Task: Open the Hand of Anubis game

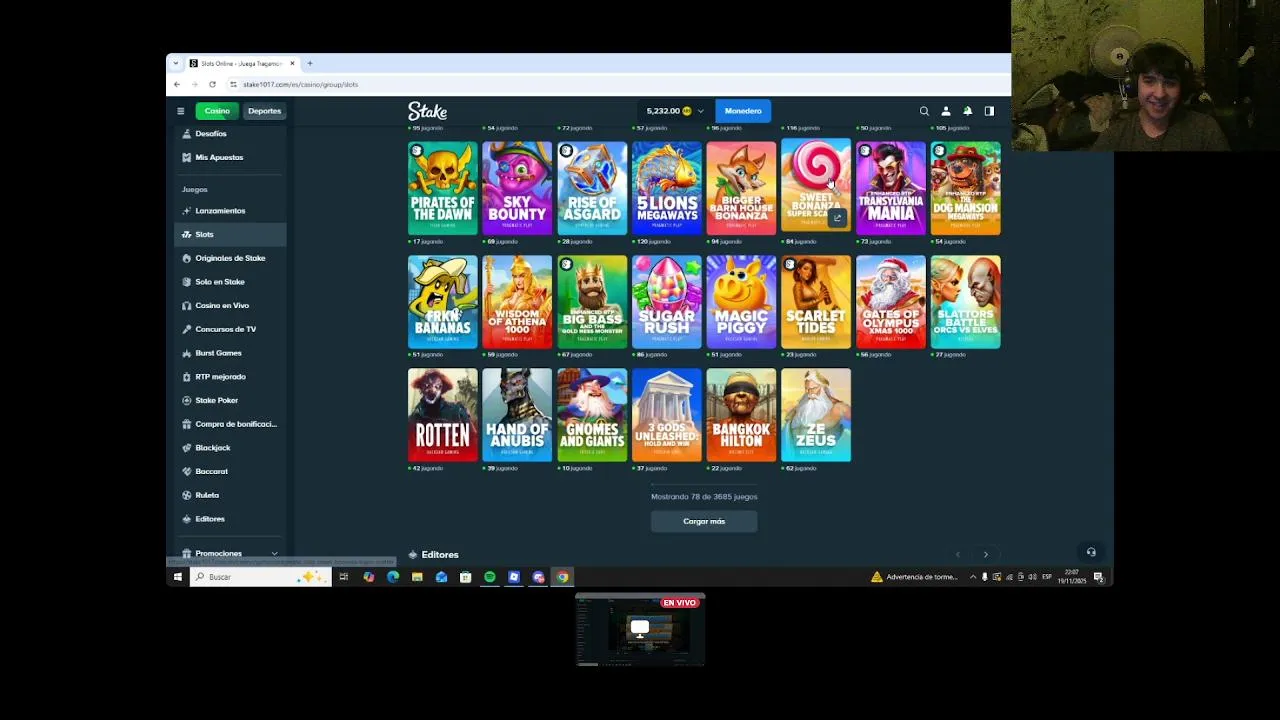Action: (517, 415)
